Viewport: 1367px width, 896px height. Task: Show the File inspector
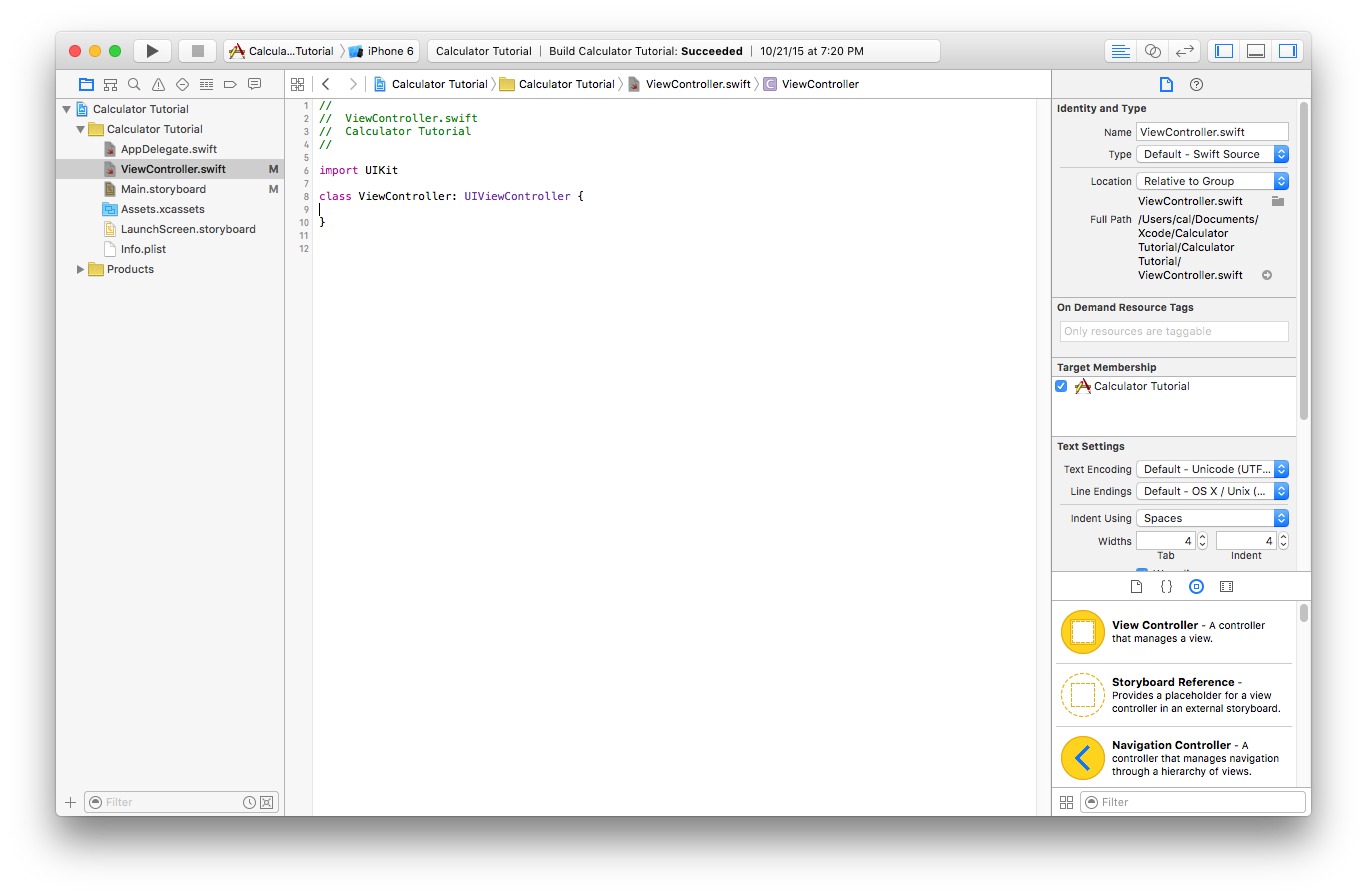tap(1166, 84)
